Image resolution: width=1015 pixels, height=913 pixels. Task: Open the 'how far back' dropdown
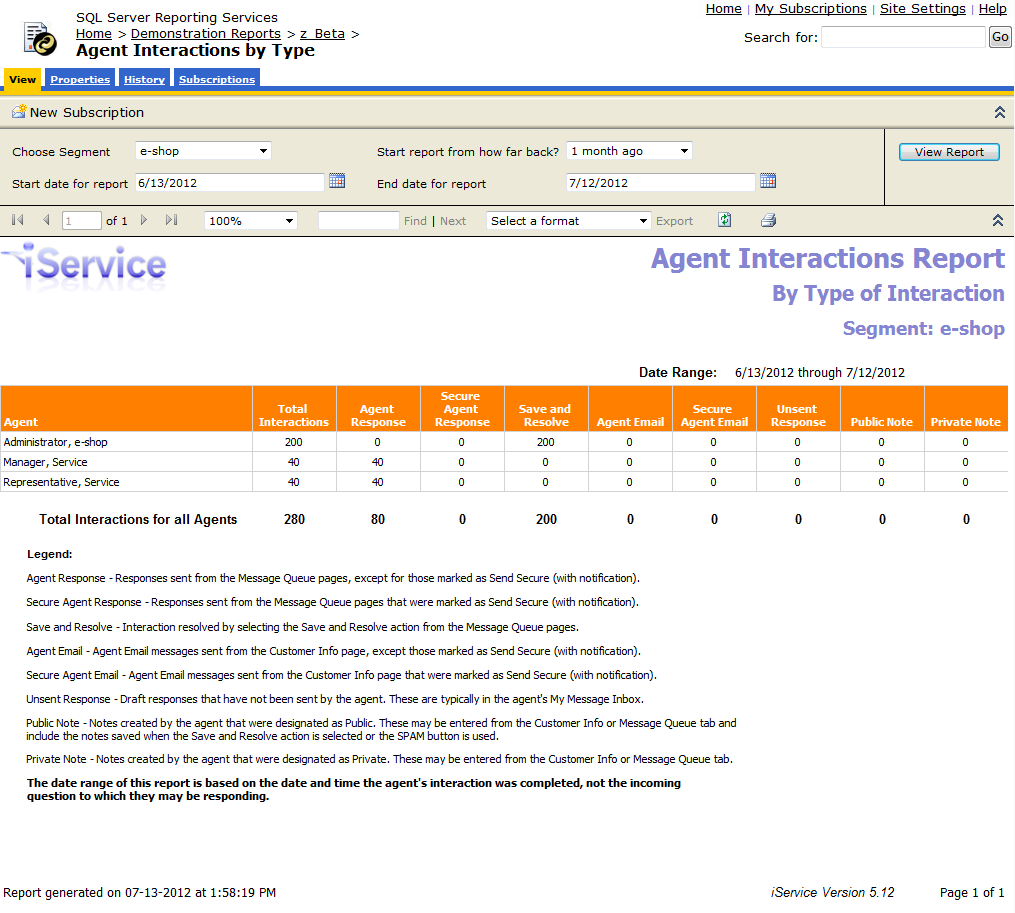pos(629,151)
